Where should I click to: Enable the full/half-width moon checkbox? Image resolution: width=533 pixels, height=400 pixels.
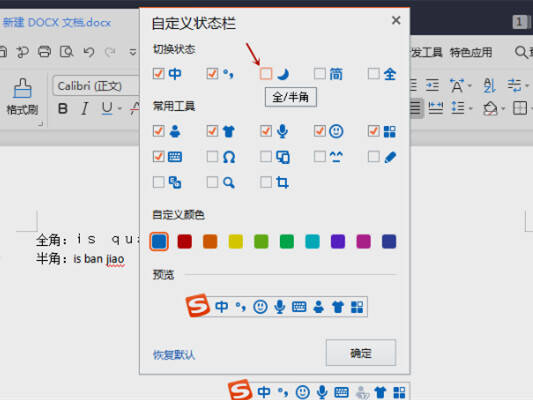click(x=266, y=74)
